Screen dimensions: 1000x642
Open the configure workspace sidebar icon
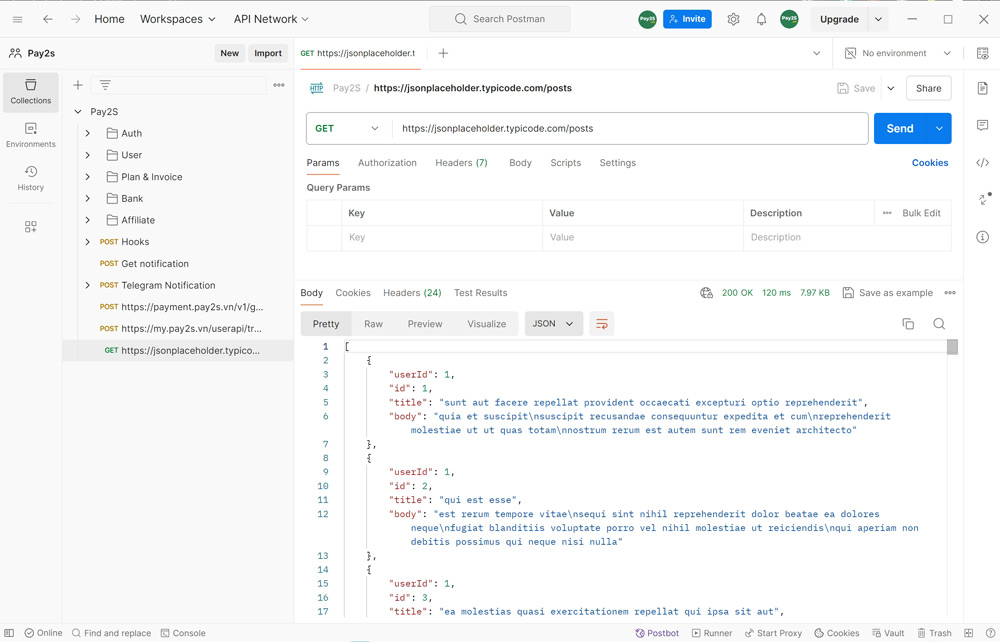(31, 226)
